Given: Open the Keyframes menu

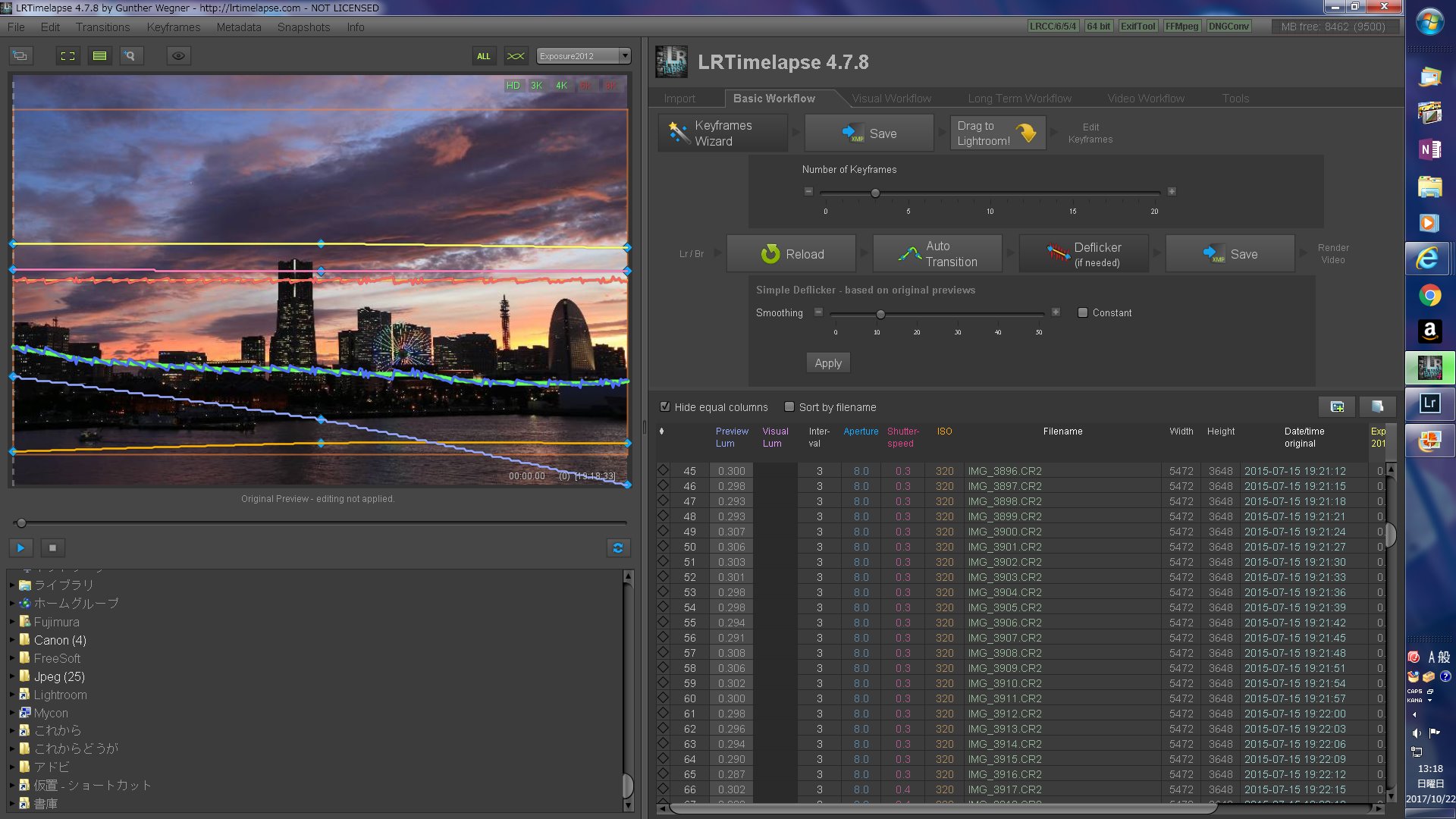Looking at the screenshot, I should coord(174,27).
